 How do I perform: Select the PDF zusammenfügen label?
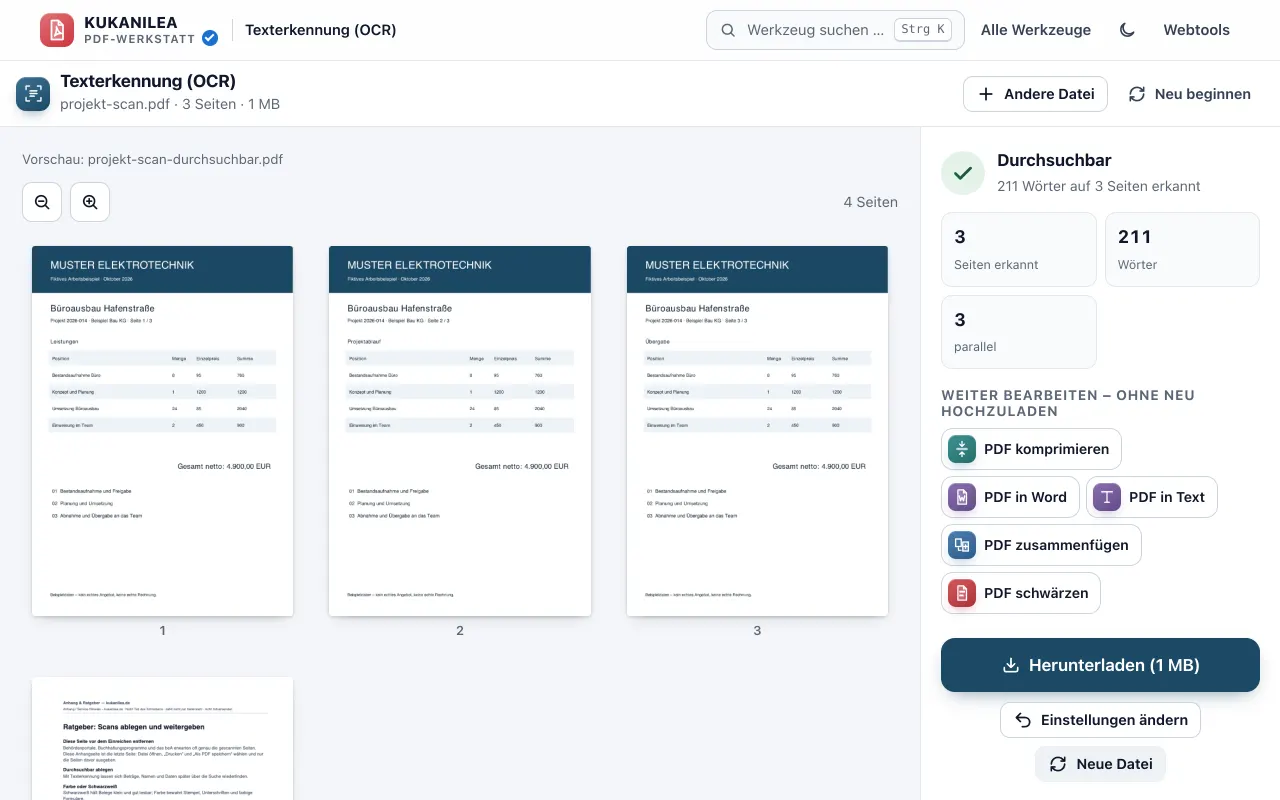pos(1056,545)
